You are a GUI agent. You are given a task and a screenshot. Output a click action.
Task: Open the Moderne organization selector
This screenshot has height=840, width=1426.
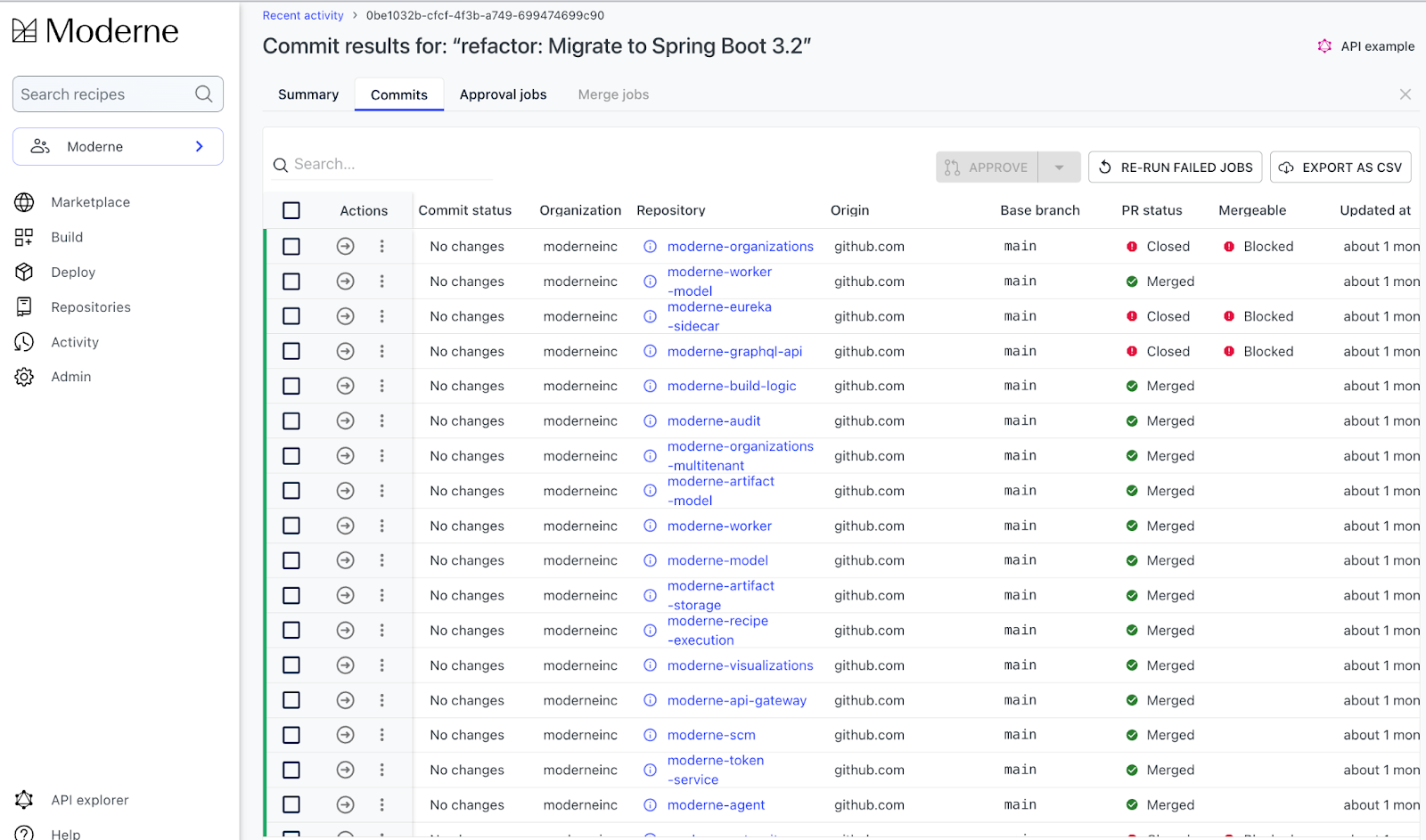tap(118, 147)
